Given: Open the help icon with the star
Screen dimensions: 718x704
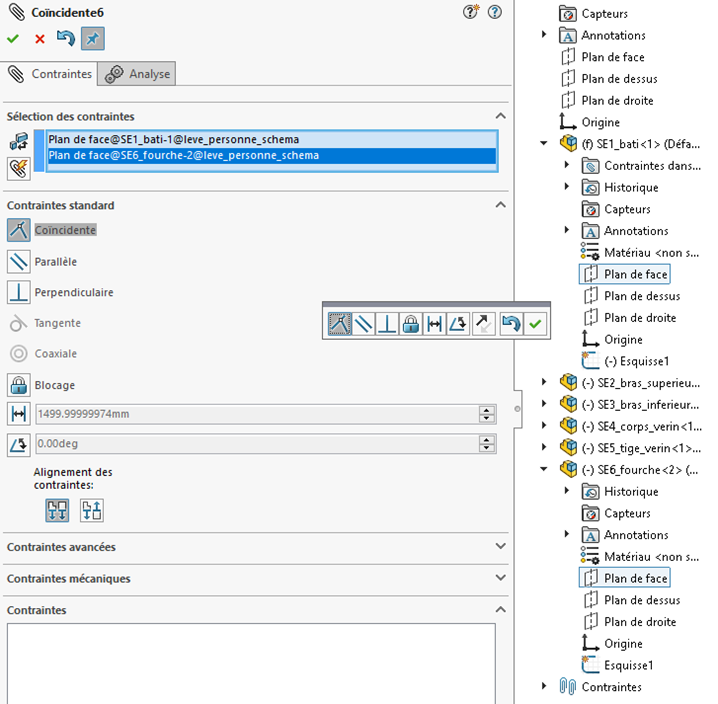Looking at the screenshot, I should 471,12.
